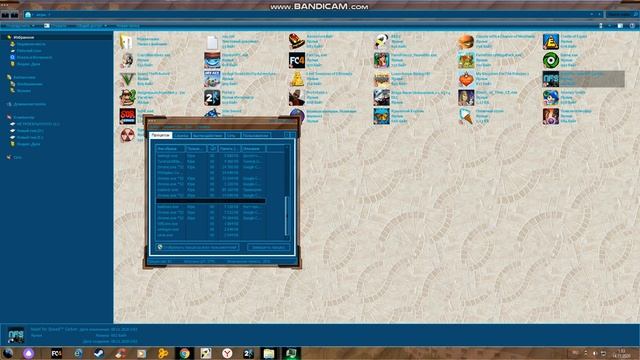
Task: Open Домашняя группа in the navigation pane
Action: (x=29, y=104)
